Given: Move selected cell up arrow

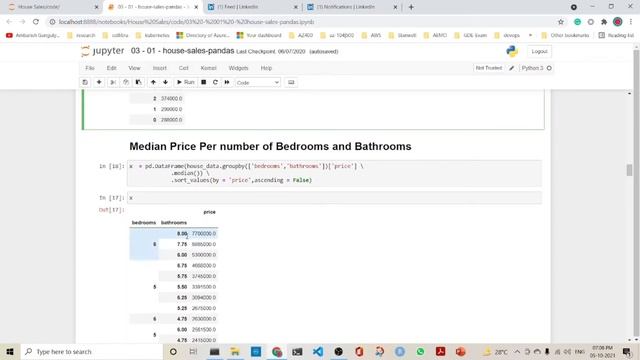Looking at the screenshot, I should (153, 82).
